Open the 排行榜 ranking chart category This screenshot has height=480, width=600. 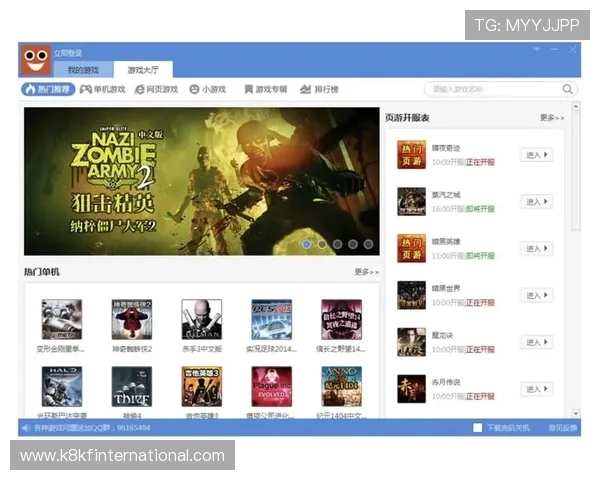[x=319, y=89]
